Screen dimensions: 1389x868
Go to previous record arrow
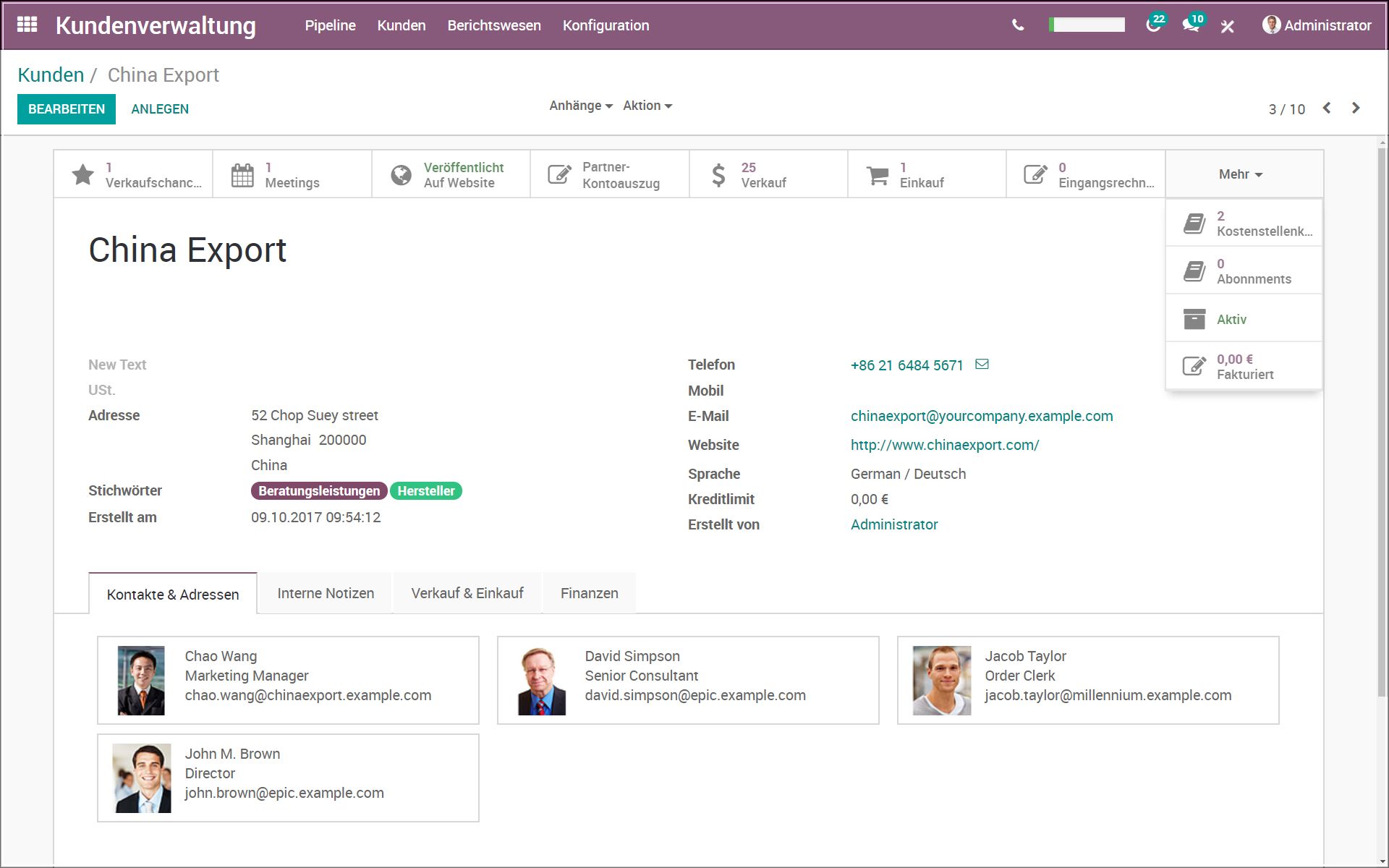point(1327,108)
